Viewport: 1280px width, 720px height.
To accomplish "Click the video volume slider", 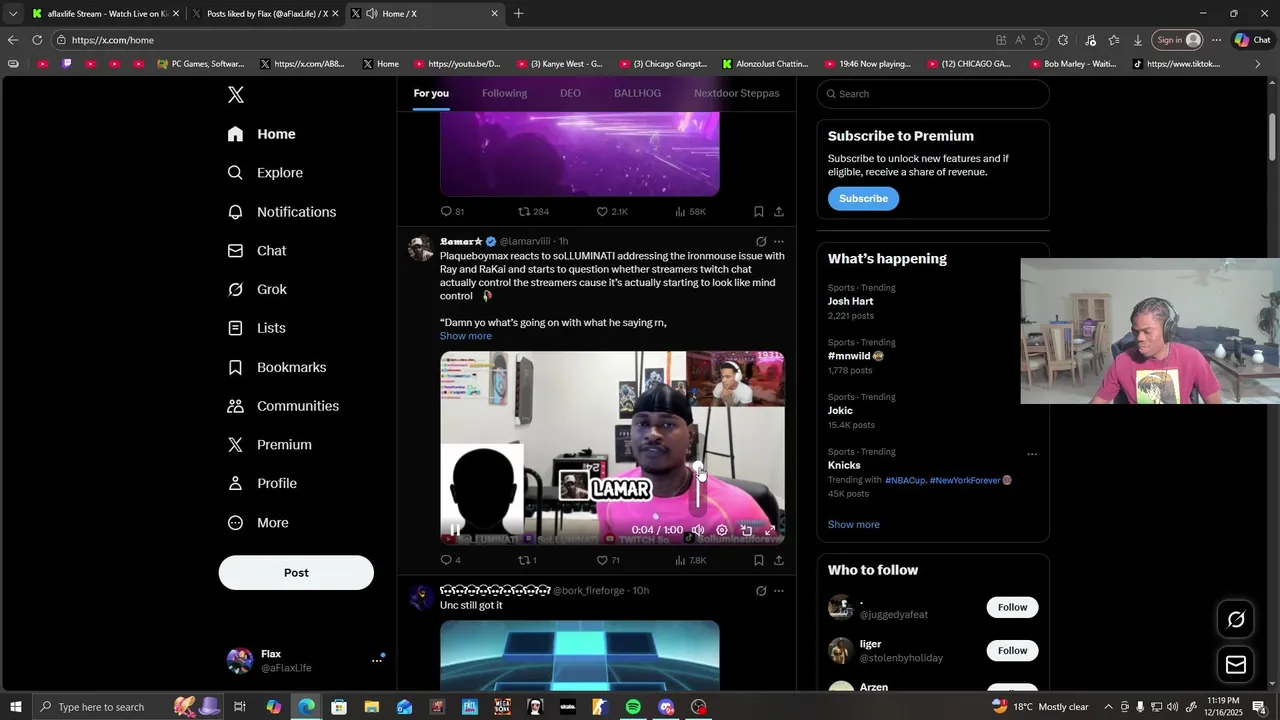I will (x=698, y=487).
